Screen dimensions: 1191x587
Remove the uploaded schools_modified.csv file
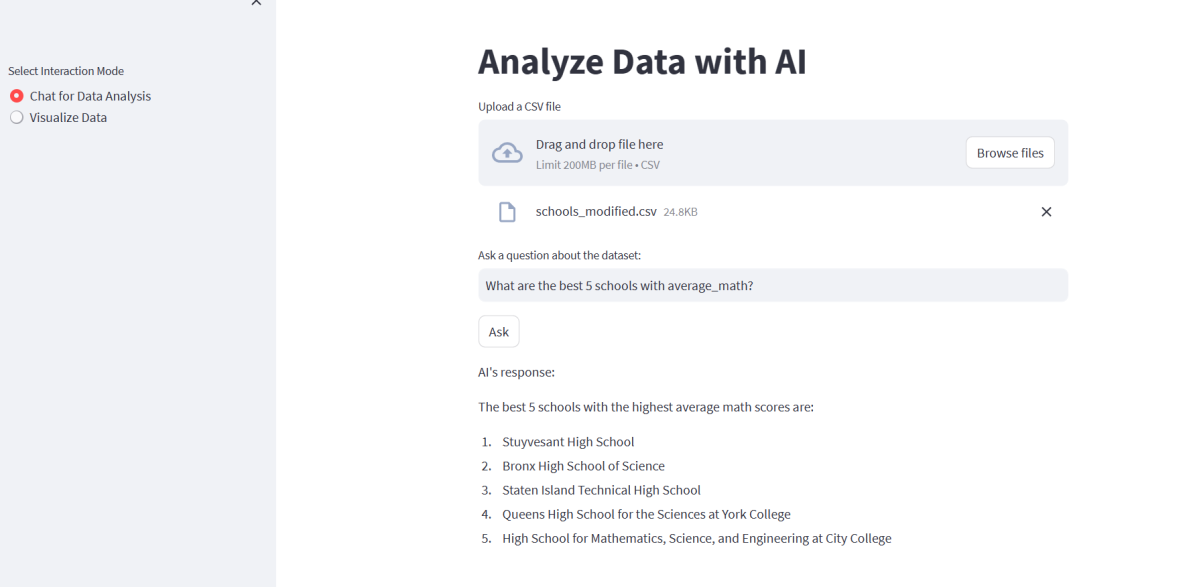(1046, 212)
